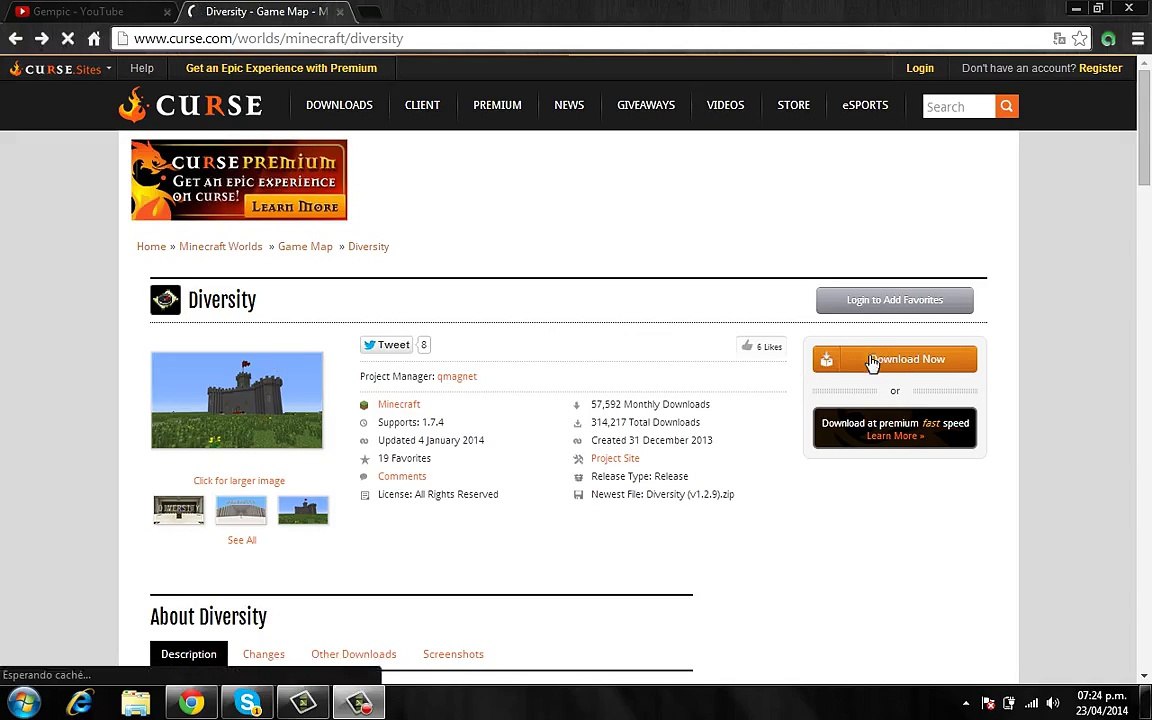This screenshot has width=1152, height=720.
Task: Open the NEWS menu item
Action: coord(569,105)
